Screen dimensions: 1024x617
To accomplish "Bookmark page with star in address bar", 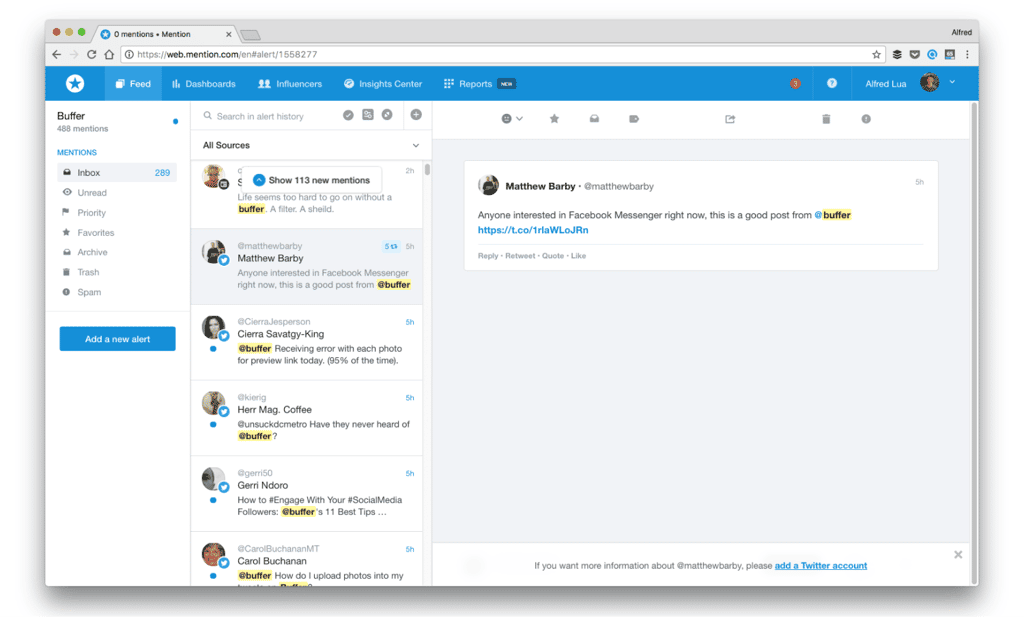I will 876,54.
